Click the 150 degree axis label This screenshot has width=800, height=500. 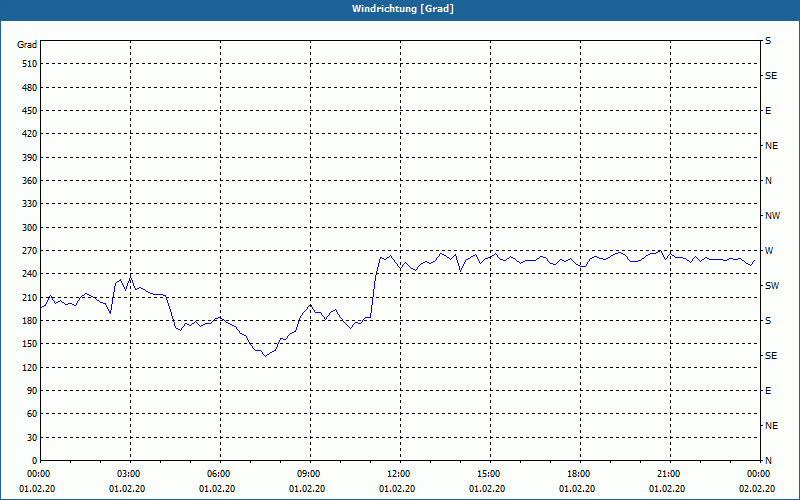tap(29, 343)
